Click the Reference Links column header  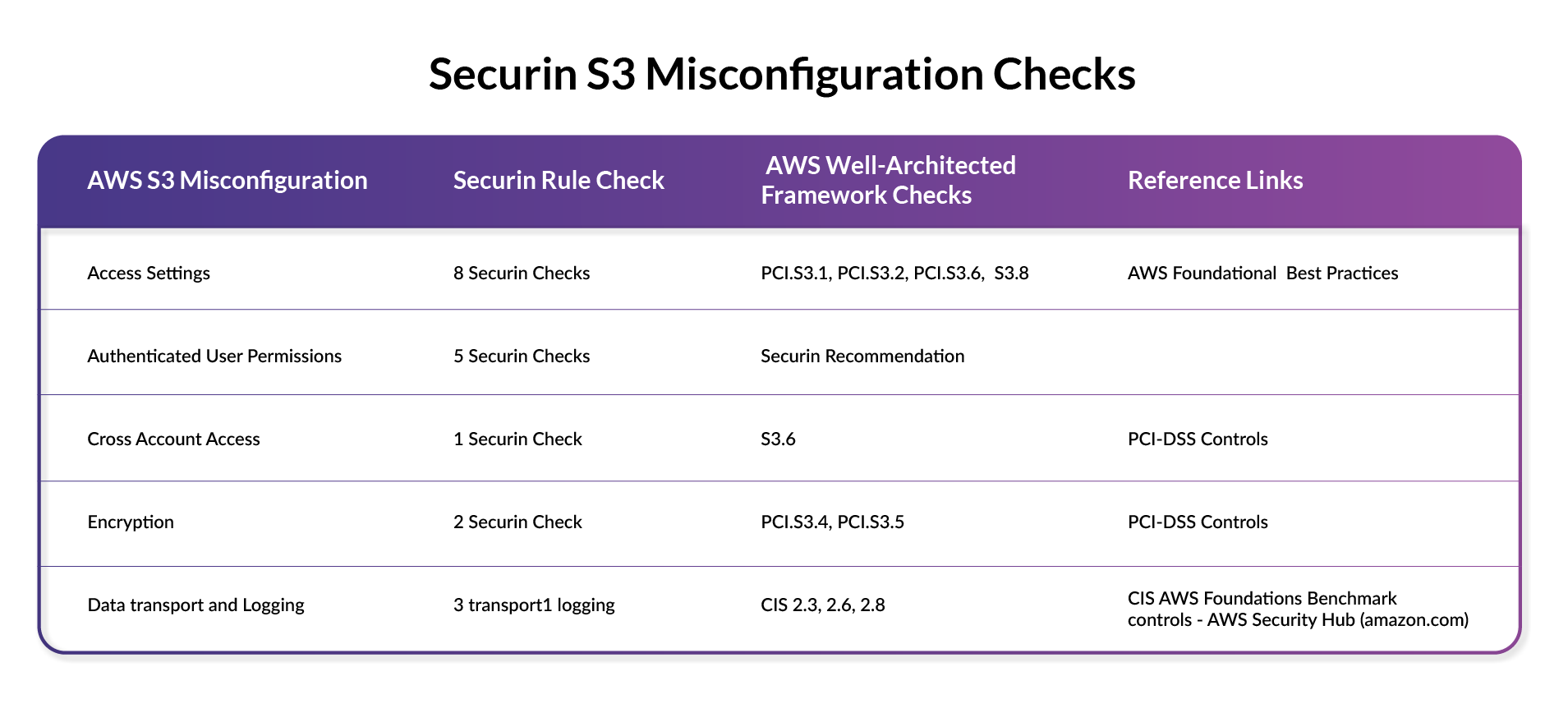[1215, 180]
